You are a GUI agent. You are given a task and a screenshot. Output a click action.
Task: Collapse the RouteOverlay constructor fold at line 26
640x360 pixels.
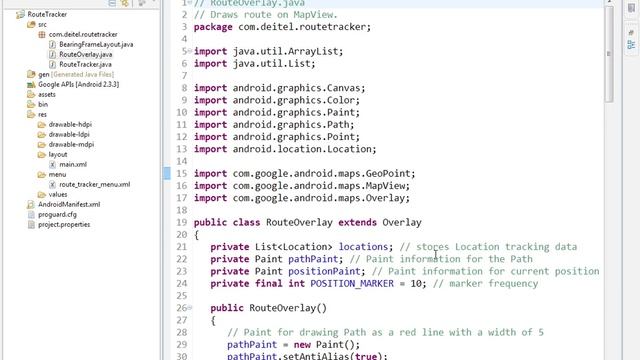coord(190,308)
